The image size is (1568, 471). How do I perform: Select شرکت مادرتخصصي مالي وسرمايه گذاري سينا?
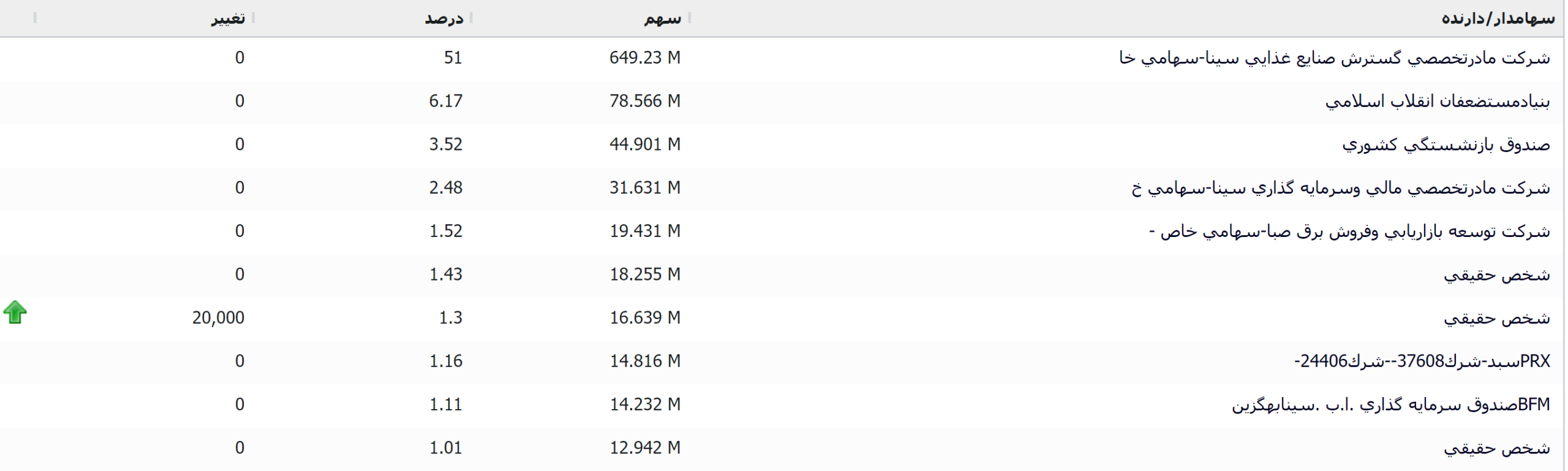(x=1340, y=188)
